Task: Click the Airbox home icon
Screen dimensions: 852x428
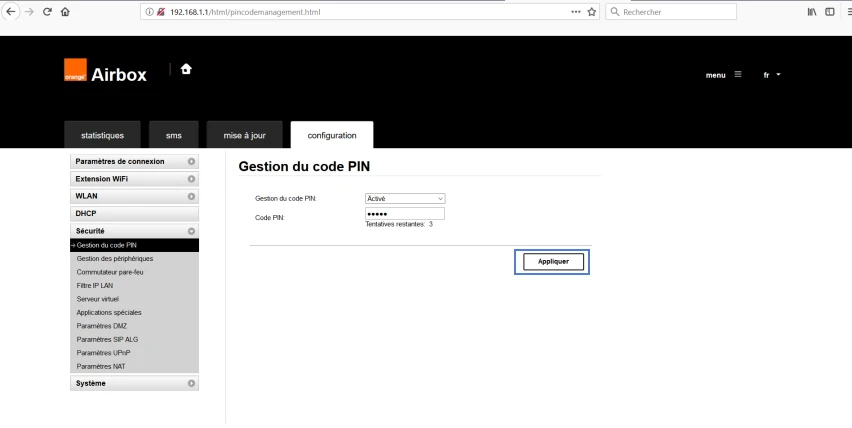Action: [x=186, y=69]
